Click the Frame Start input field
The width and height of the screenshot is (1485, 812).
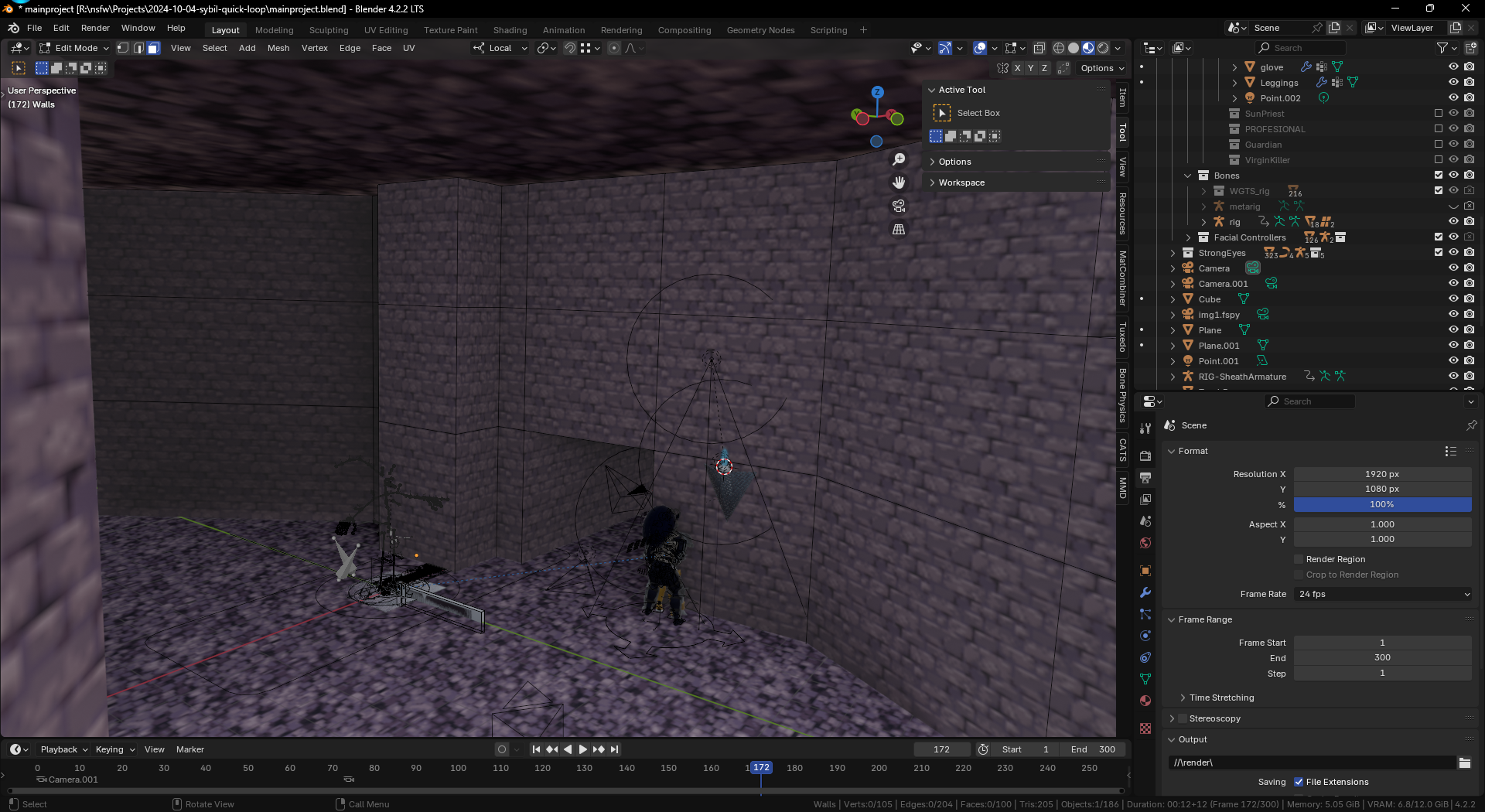pyautogui.click(x=1382, y=643)
